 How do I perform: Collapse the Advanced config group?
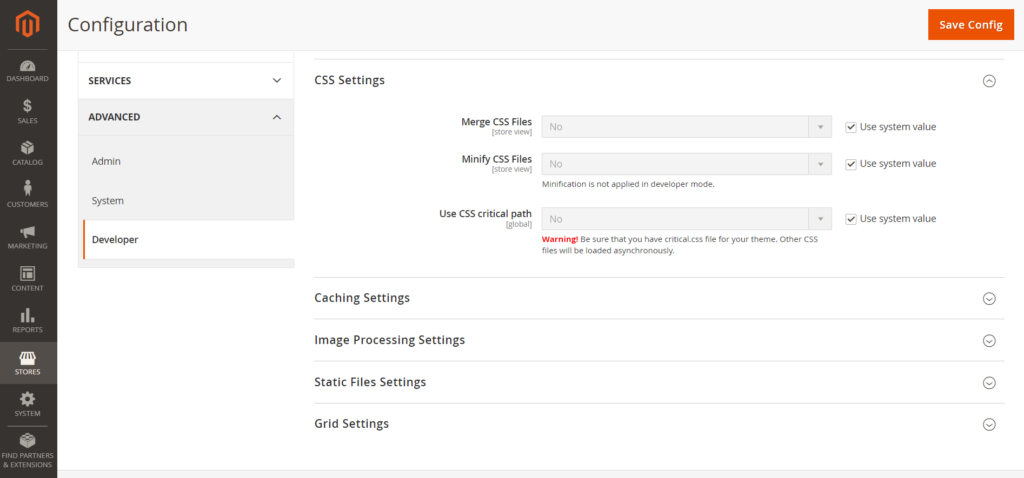(186, 117)
